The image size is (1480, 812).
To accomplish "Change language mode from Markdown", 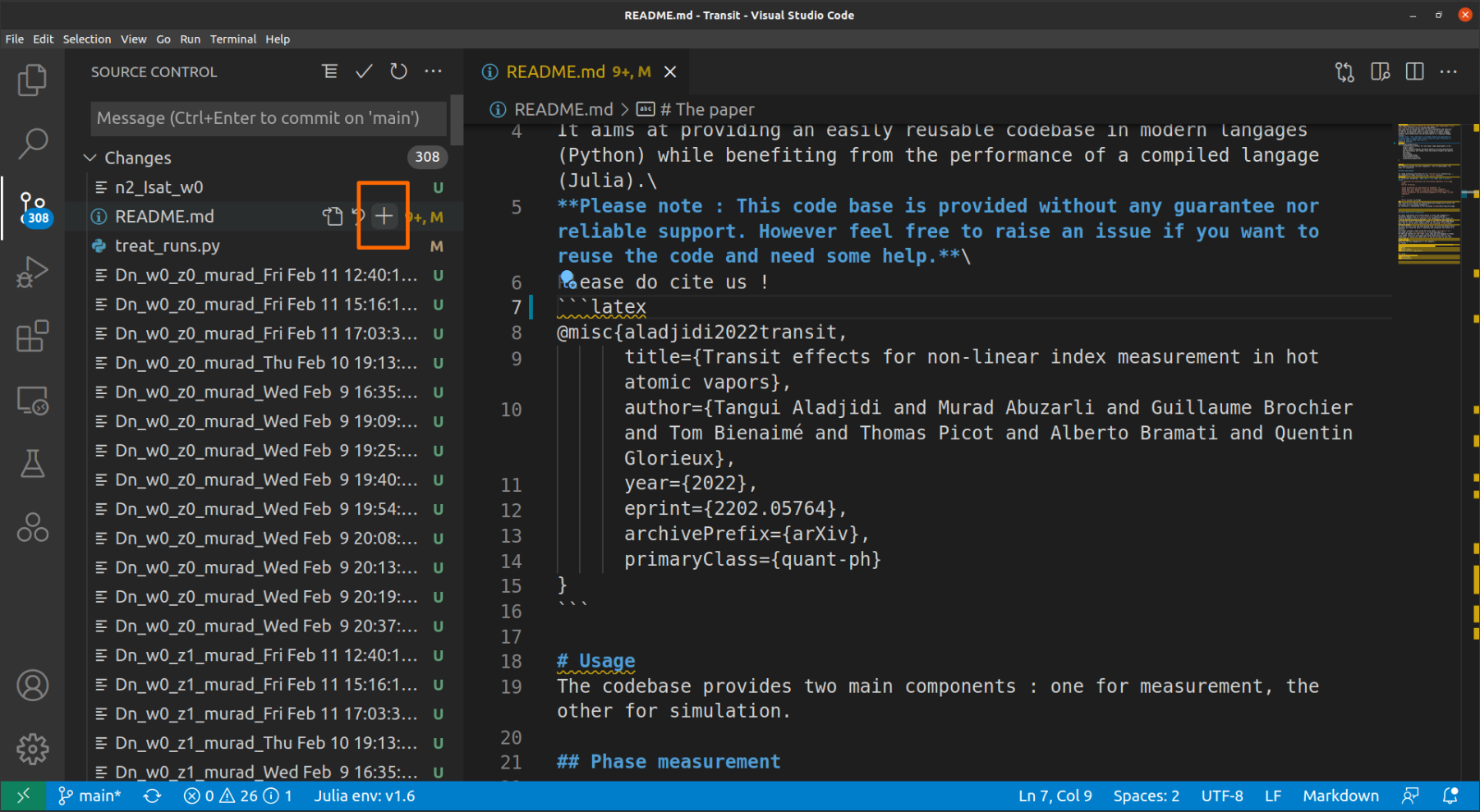I will coord(1340,796).
